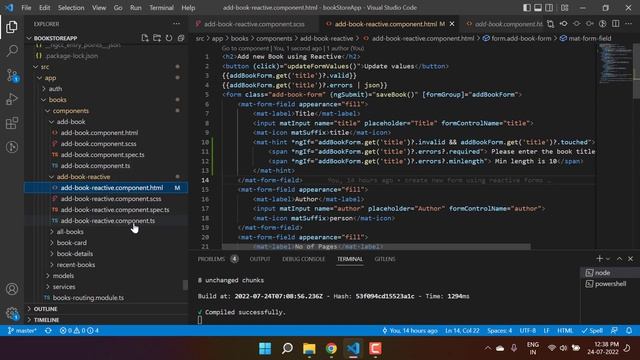Switch to OUTPUT panel tab

pyautogui.click(x=260, y=259)
